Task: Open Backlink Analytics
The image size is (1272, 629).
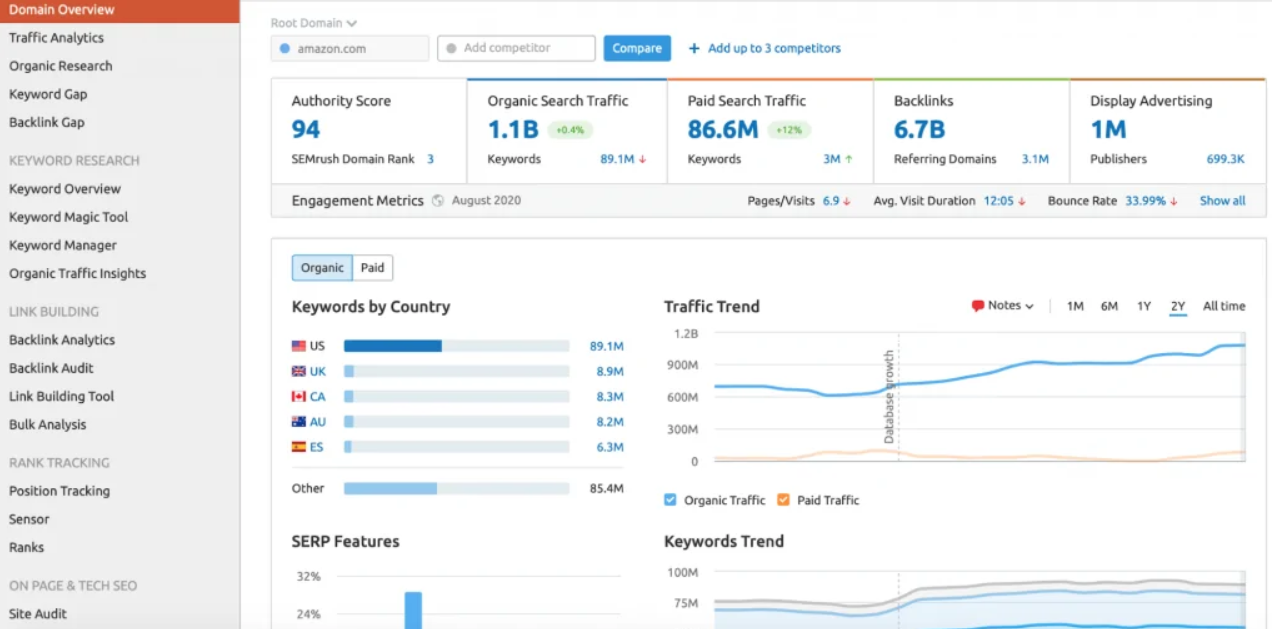Action: pyautogui.click(x=62, y=340)
